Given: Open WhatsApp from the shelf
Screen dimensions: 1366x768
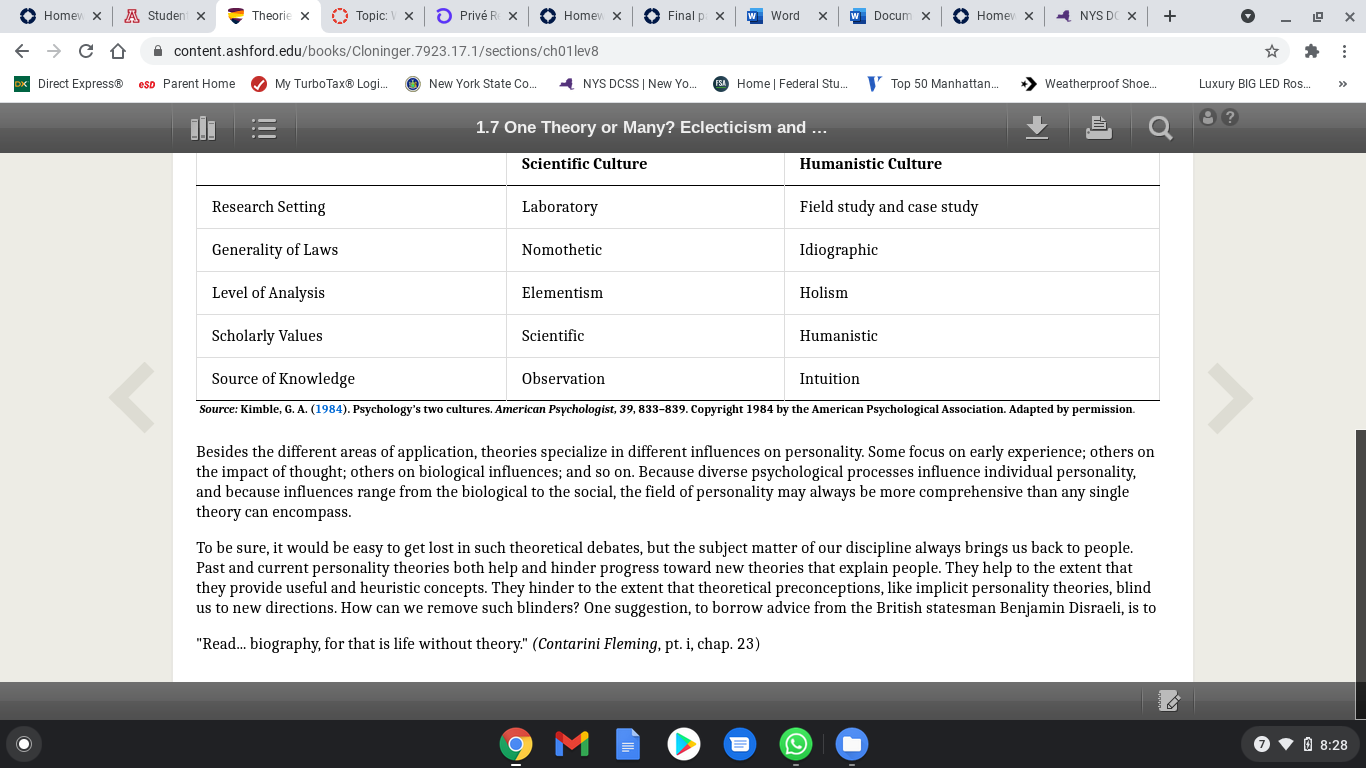Looking at the screenshot, I should 796,744.
